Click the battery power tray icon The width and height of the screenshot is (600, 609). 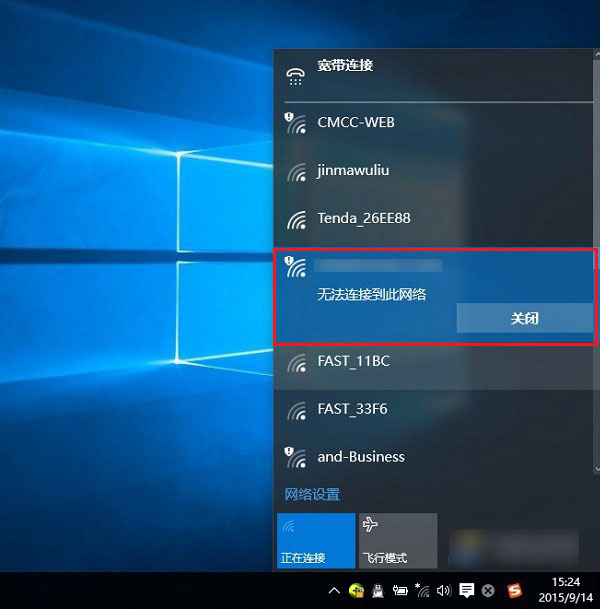pos(399,590)
